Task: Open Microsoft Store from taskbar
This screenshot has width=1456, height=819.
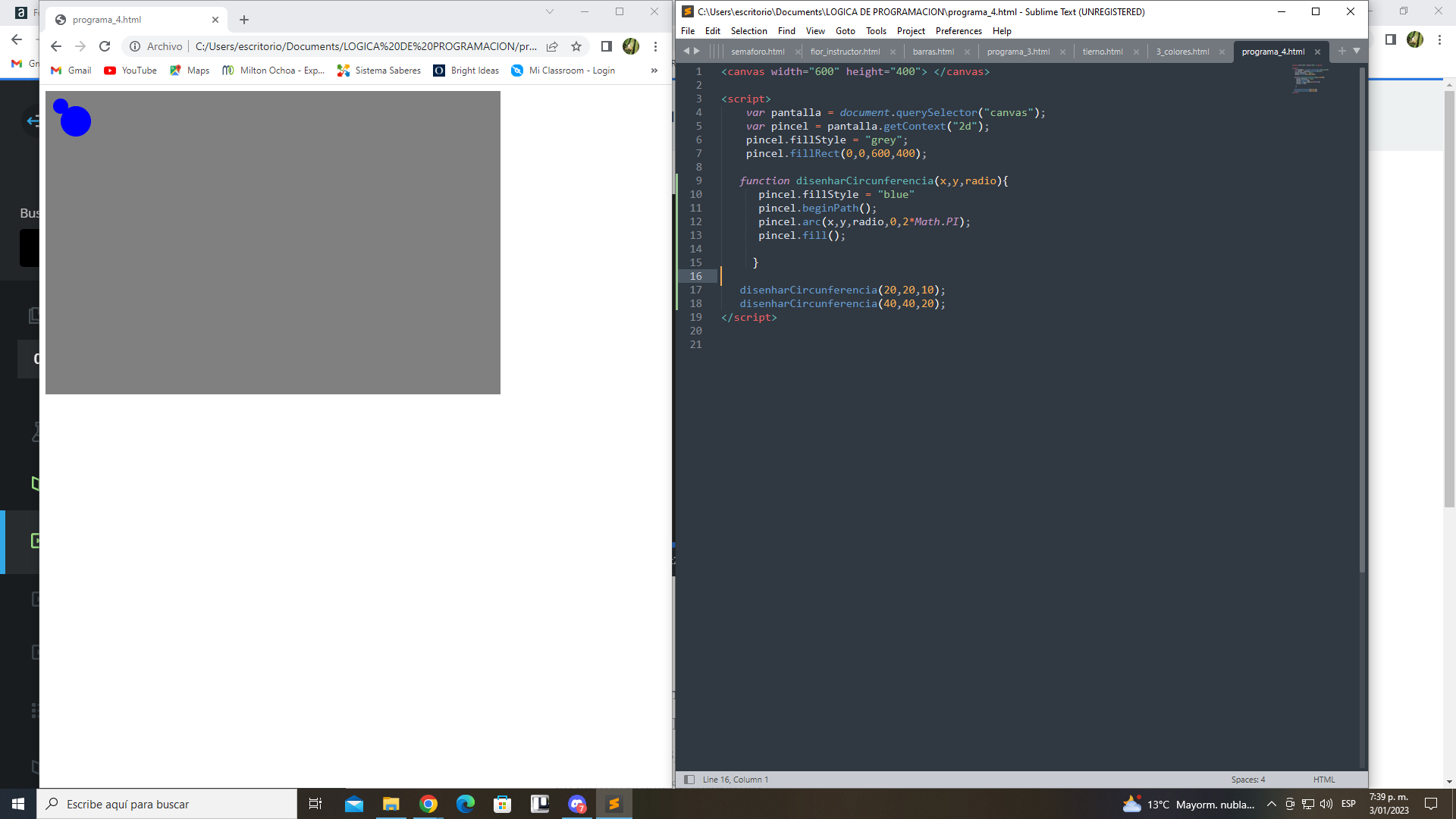Action: pyautogui.click(x=503, y=804)
